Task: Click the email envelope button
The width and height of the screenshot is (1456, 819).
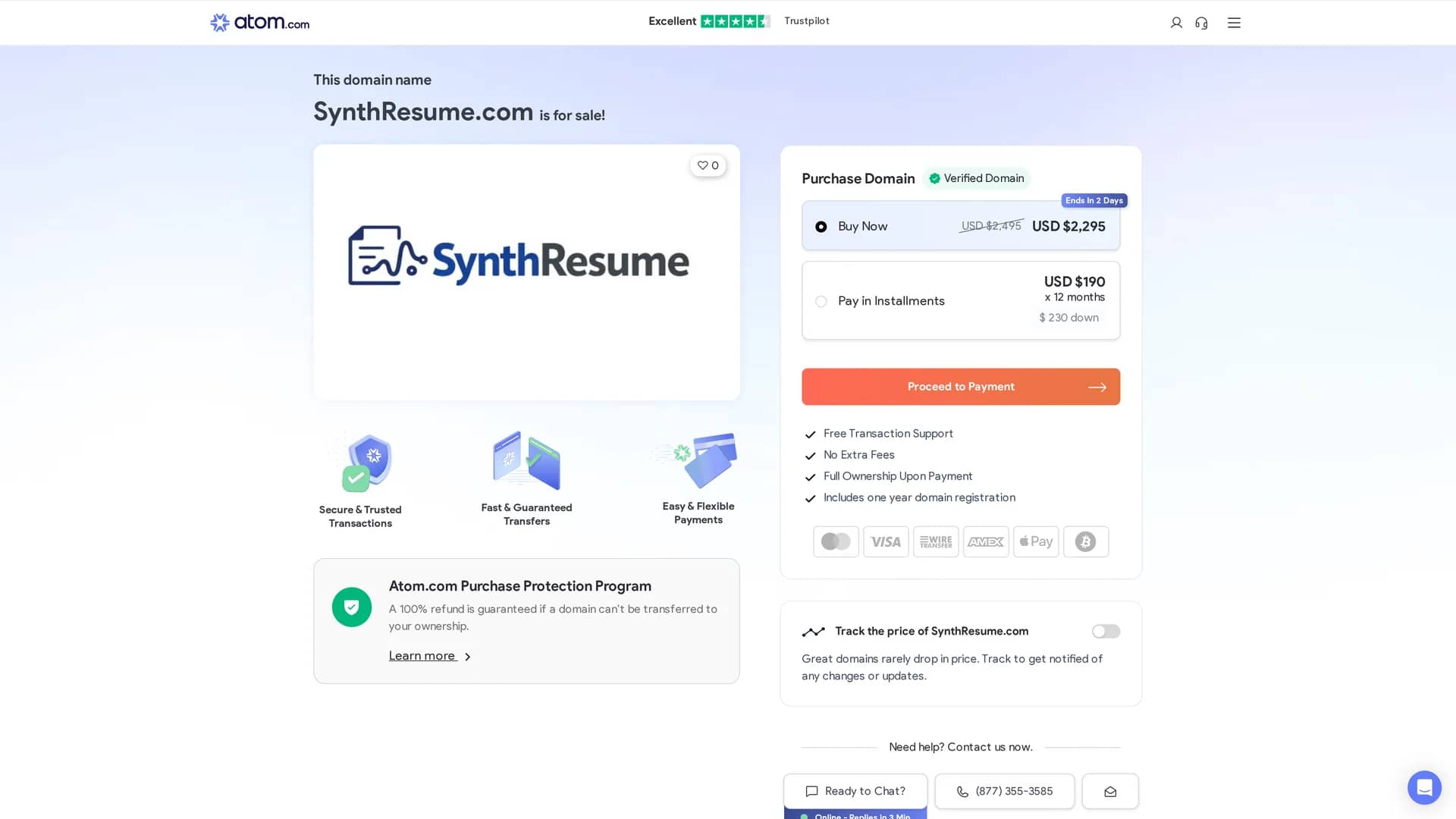Action: click(1110, 791)
